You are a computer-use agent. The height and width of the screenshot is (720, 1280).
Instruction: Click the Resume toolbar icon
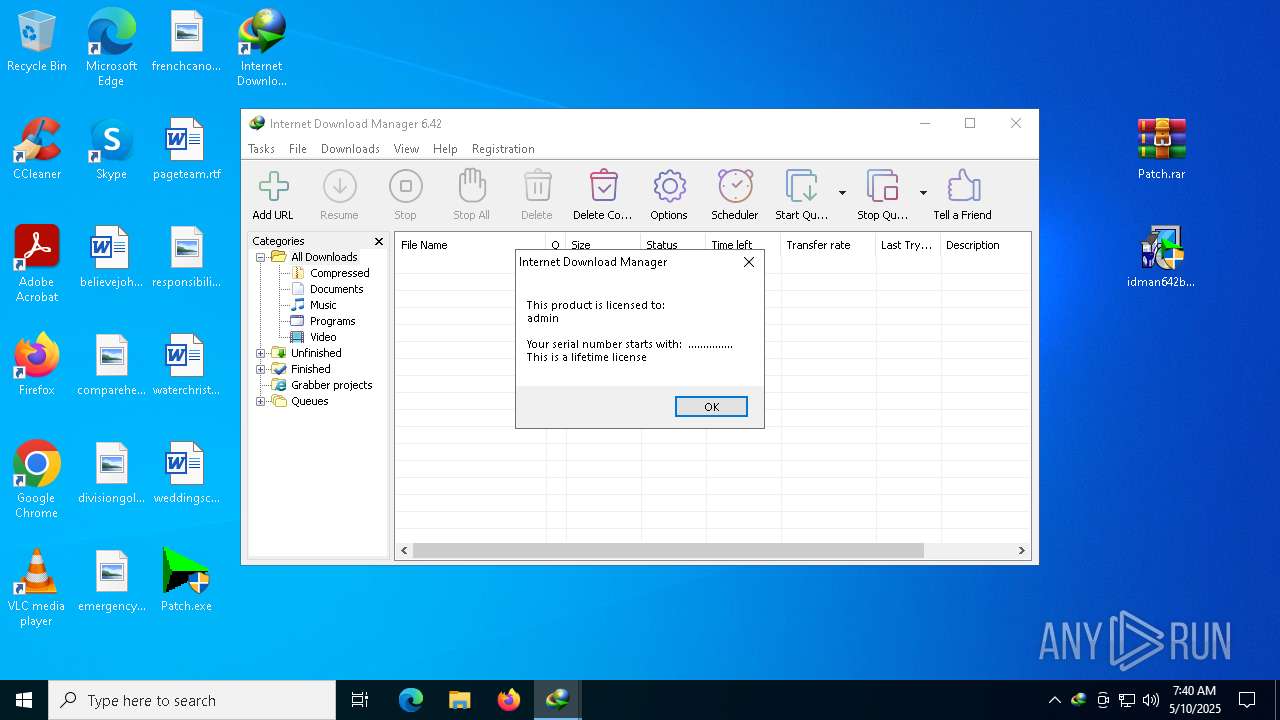pos(339,194)
